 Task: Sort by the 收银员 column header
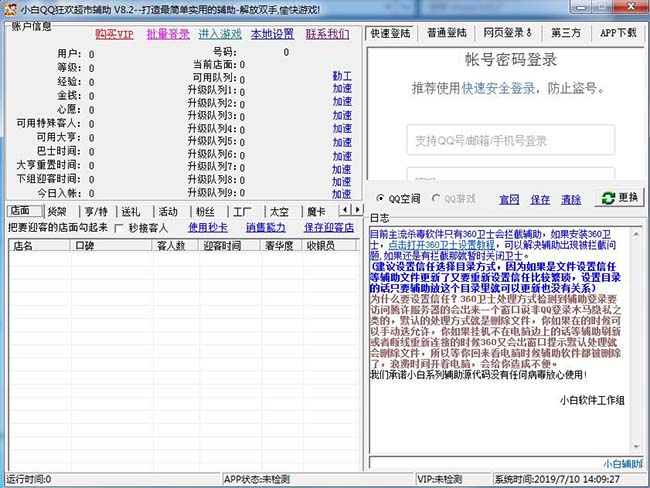point(329,245)
